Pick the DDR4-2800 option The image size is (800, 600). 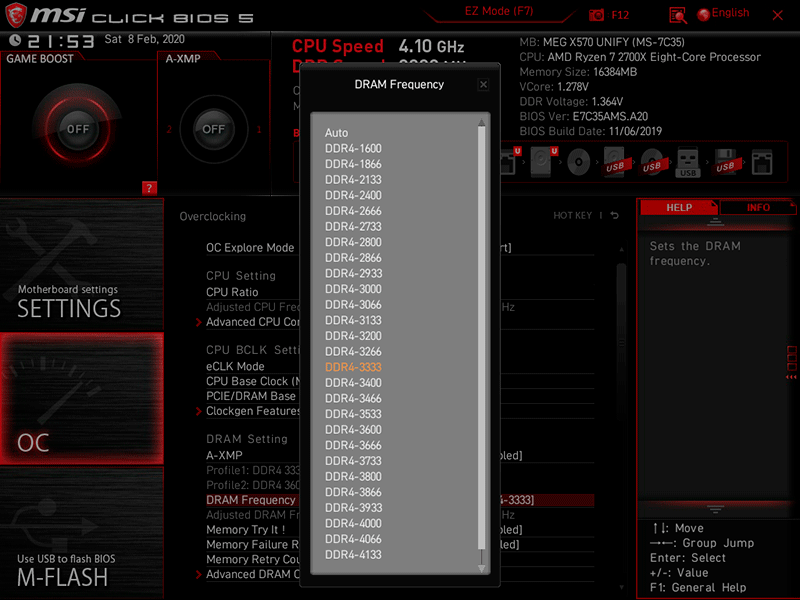coord(353,242)
